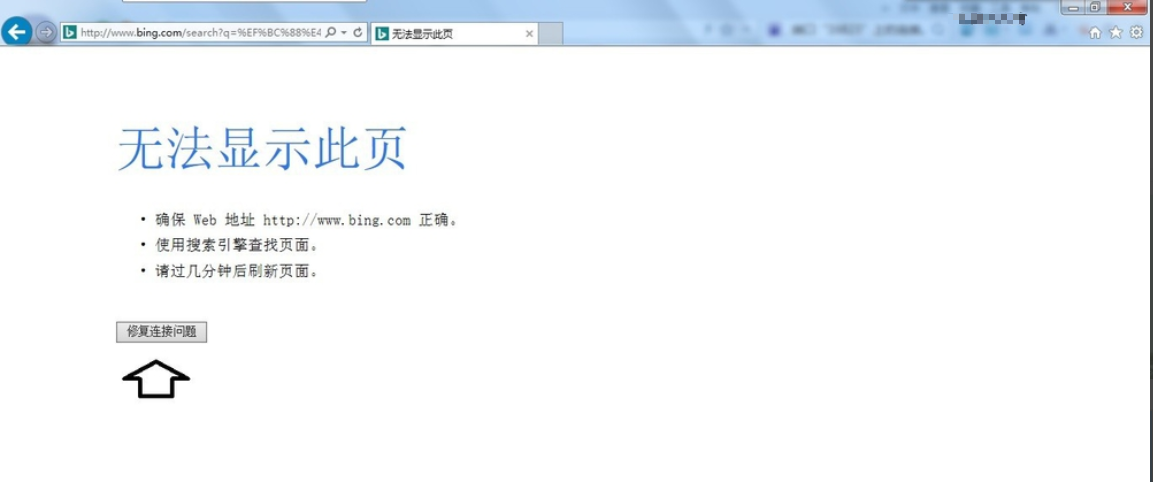Screen dimensions: 1153x482
Task: Open the address bar dropdown arrow
Action: click(x=343, y=33)
